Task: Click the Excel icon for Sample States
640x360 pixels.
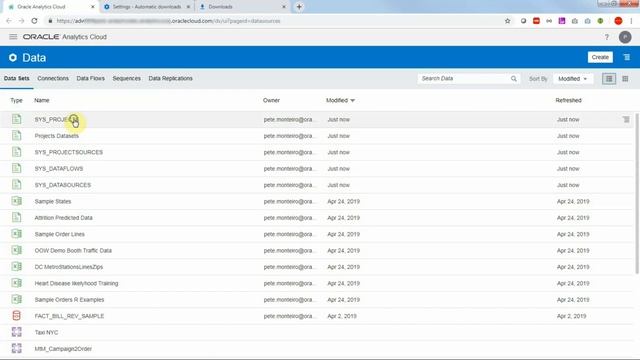Action: [16, 201]
